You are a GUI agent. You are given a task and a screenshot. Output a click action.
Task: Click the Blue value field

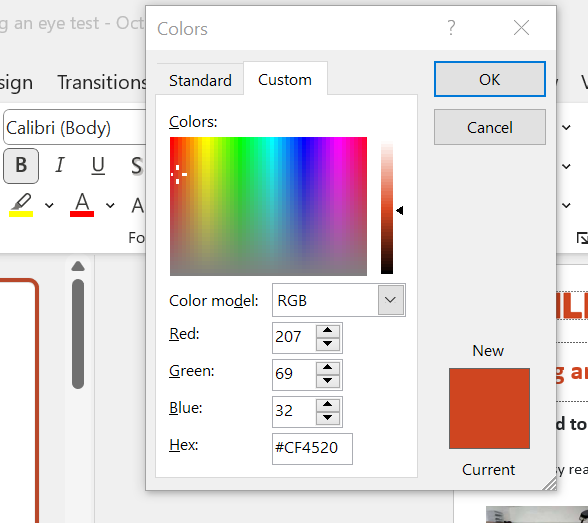pyautogui.click(x=294, y=411)
